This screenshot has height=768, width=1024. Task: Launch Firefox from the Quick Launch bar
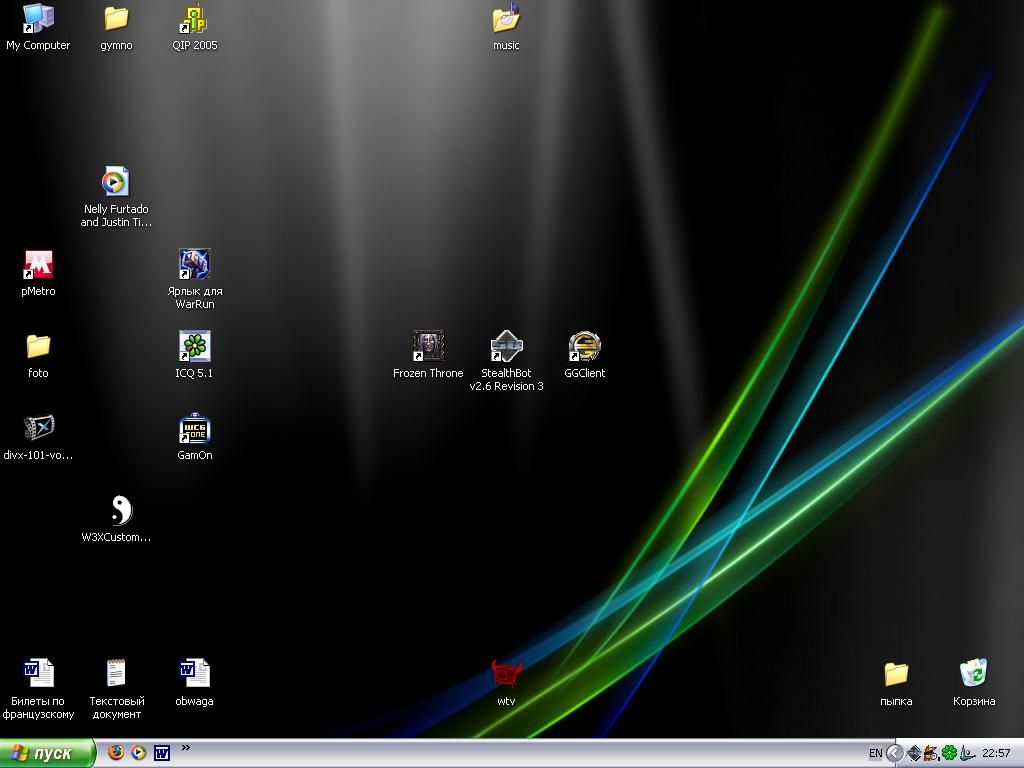point(116,753)
